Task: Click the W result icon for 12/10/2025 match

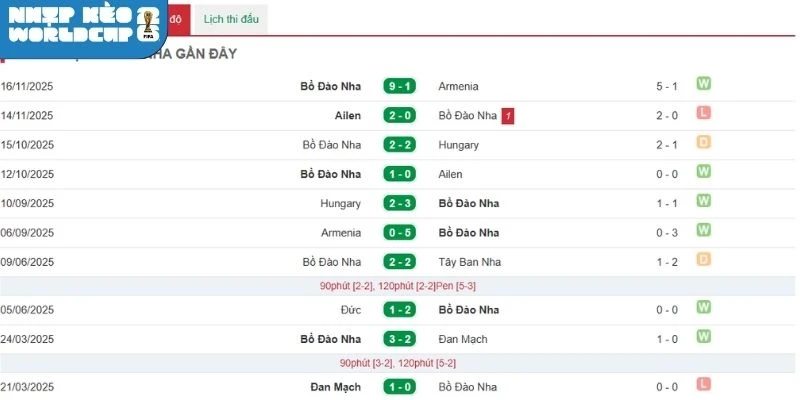Action: tap(703, 173)
